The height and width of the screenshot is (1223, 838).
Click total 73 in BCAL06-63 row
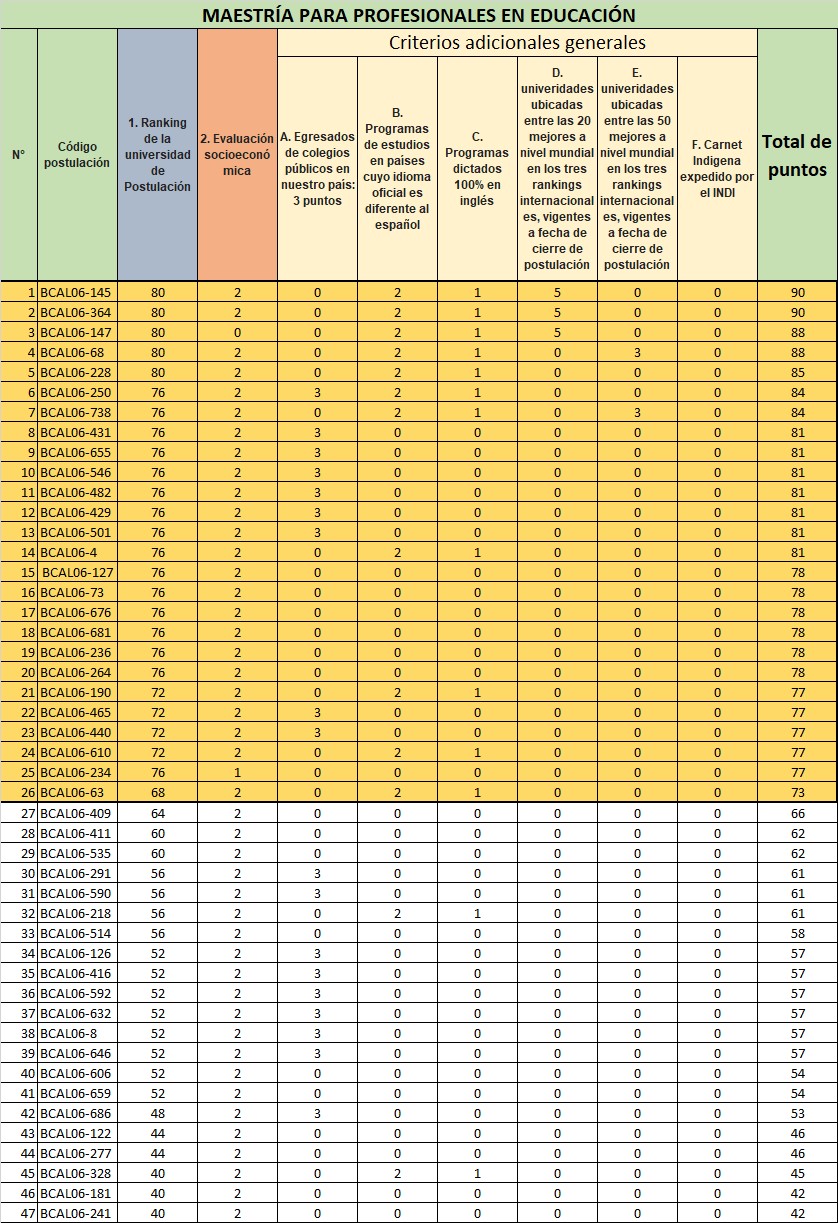click(x=797, y=792)
